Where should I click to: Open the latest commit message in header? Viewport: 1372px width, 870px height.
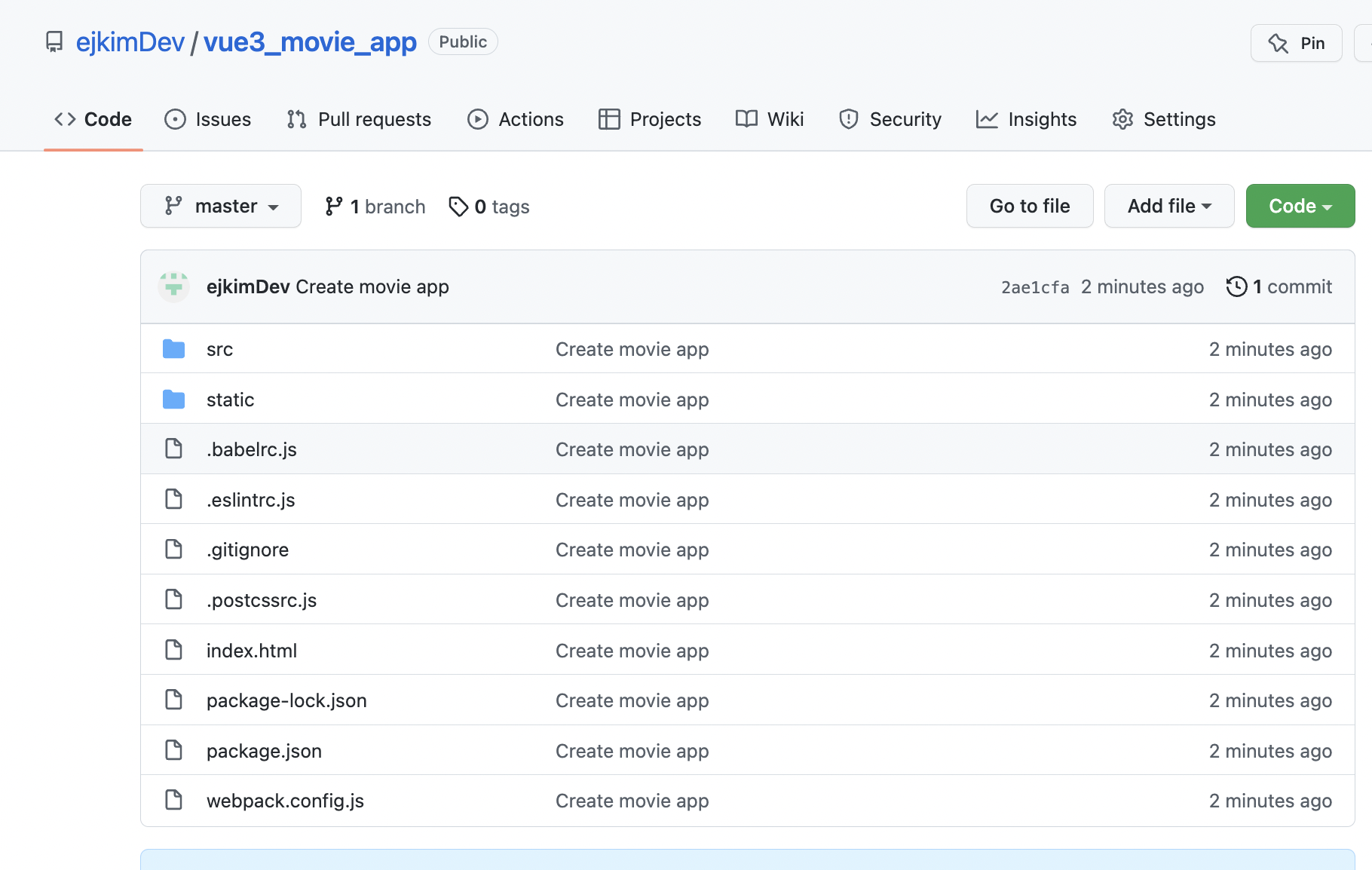[372, 286]
